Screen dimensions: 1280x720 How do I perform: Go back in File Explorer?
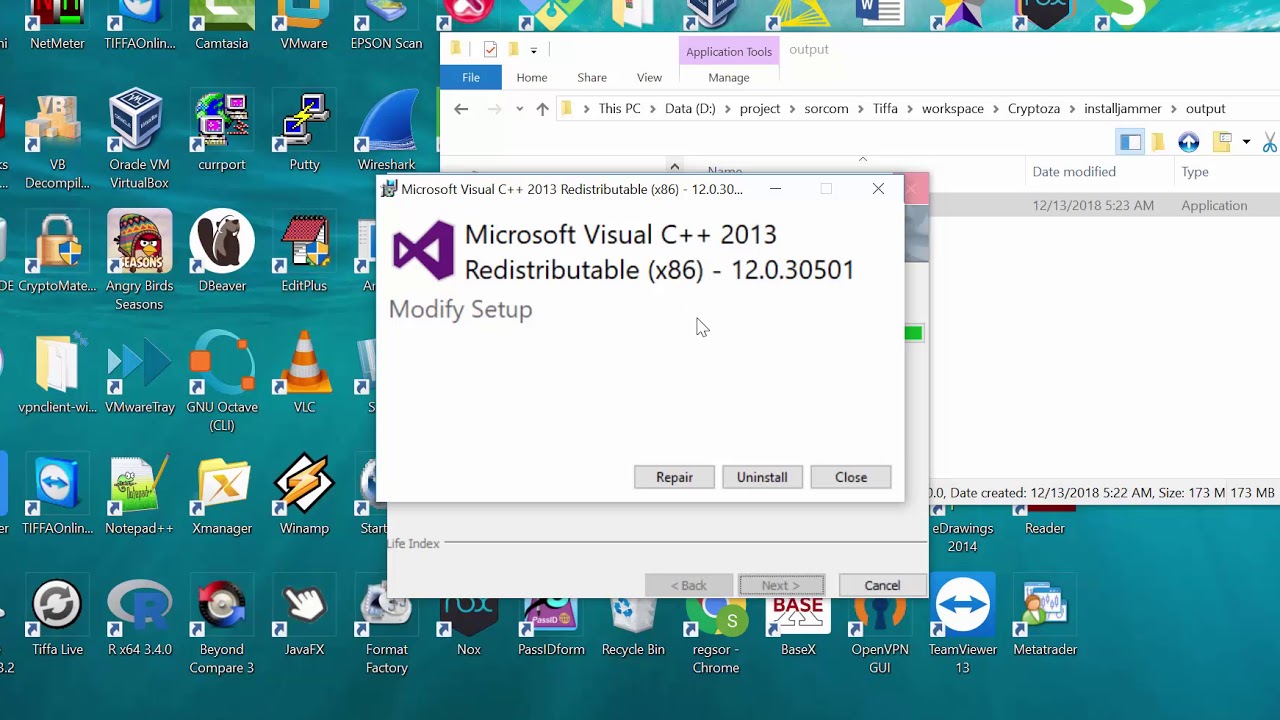(461, 109)
